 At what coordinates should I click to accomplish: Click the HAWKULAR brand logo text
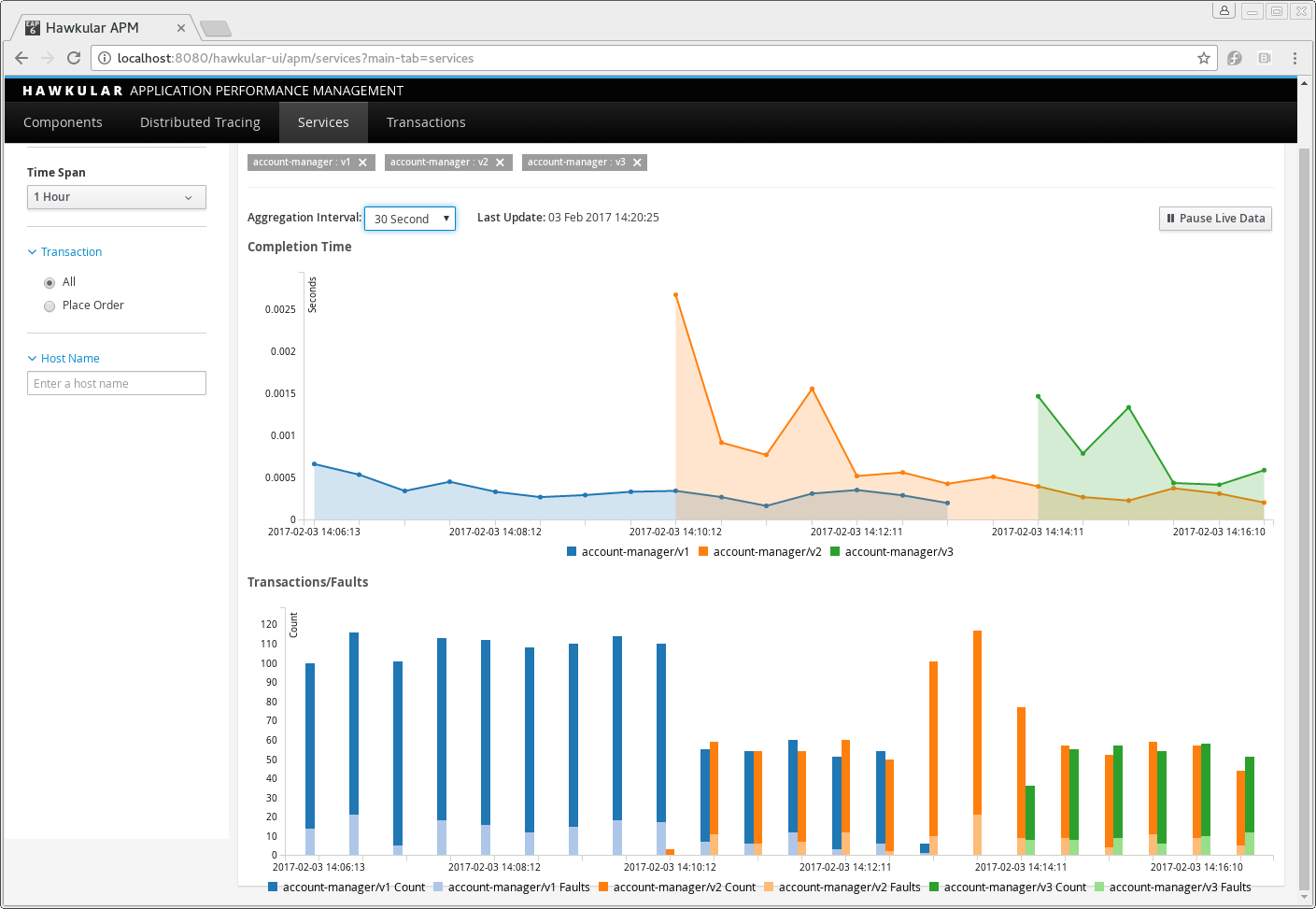pyautogui.click(x=73, y=91)
